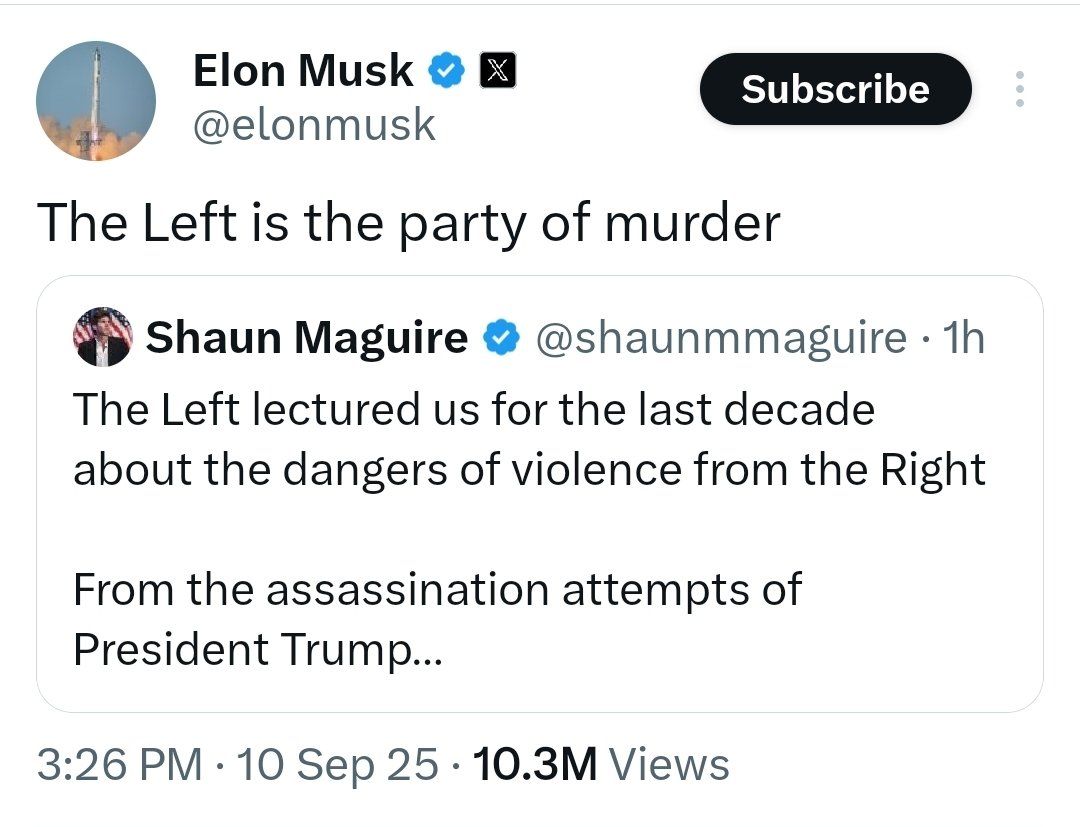The width and height of the screenshot is (1080, 827).
Task: Open the @elonmusk handle link
Action: [314, 125]
